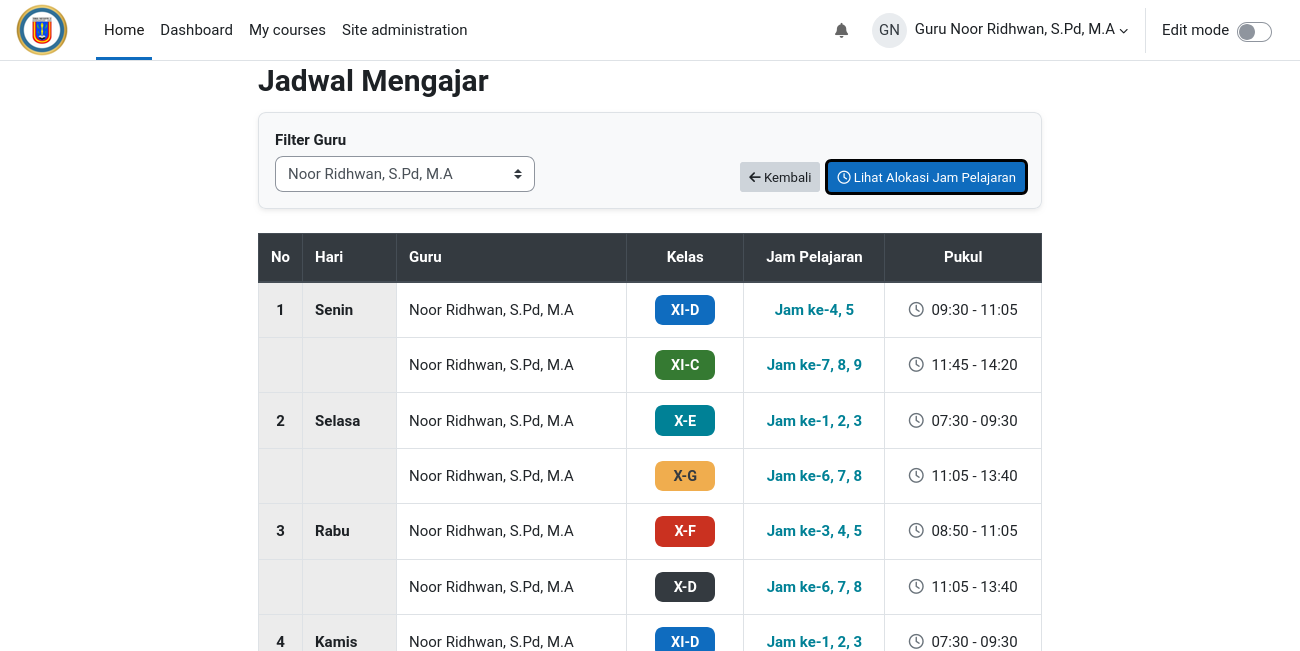The width and height of the screenshot is (1300, 651).
Task: Click the clock icon in the X-D row
Action: click(x=916, y=587)
